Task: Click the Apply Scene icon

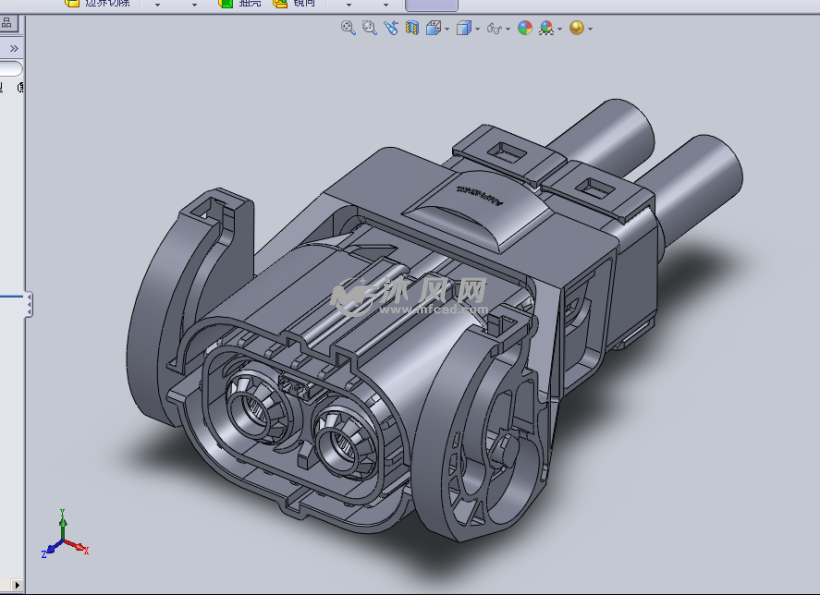Action: (546, 28)
